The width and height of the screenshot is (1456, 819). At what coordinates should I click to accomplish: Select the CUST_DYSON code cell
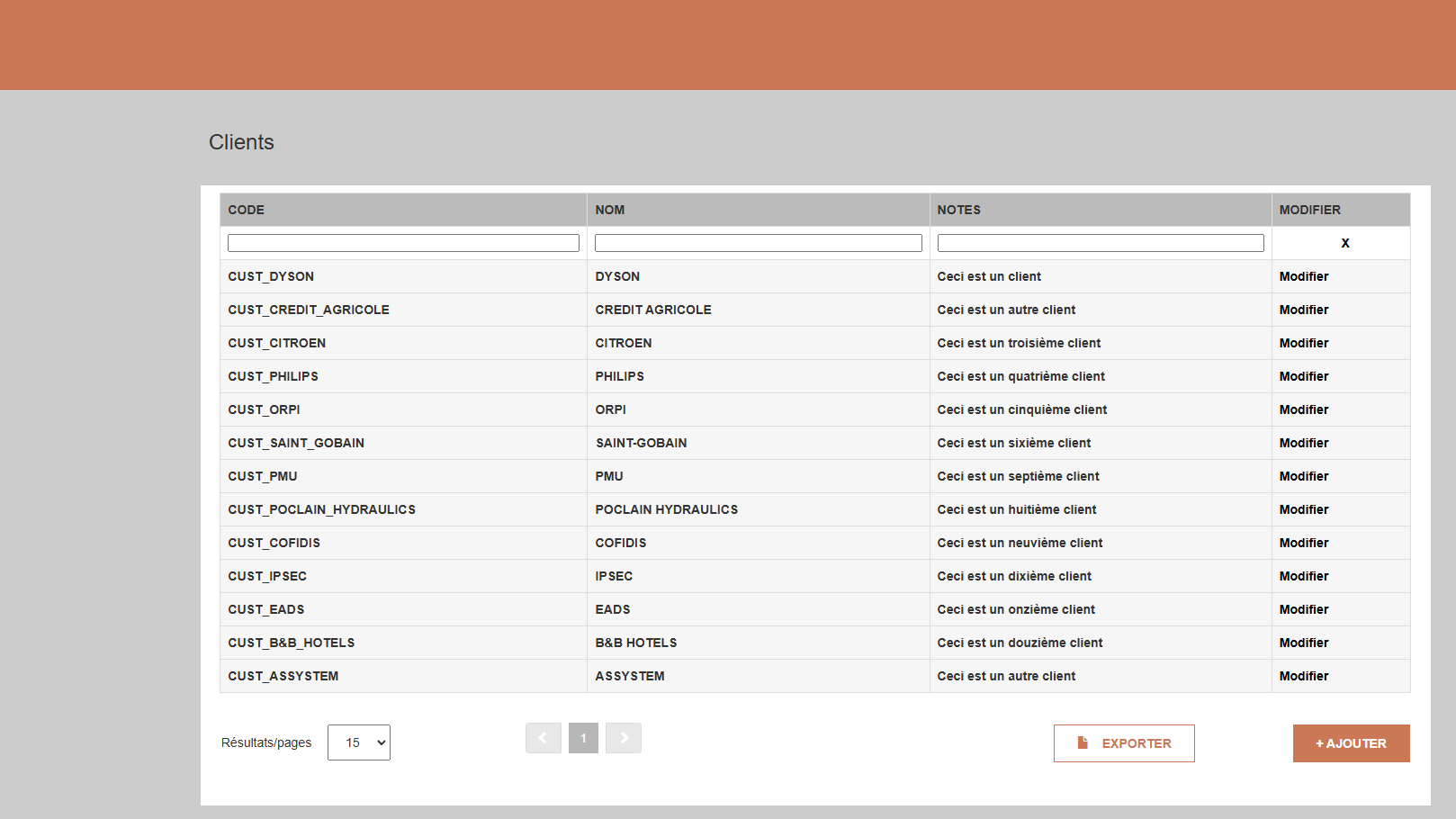(x=403, y=276)
